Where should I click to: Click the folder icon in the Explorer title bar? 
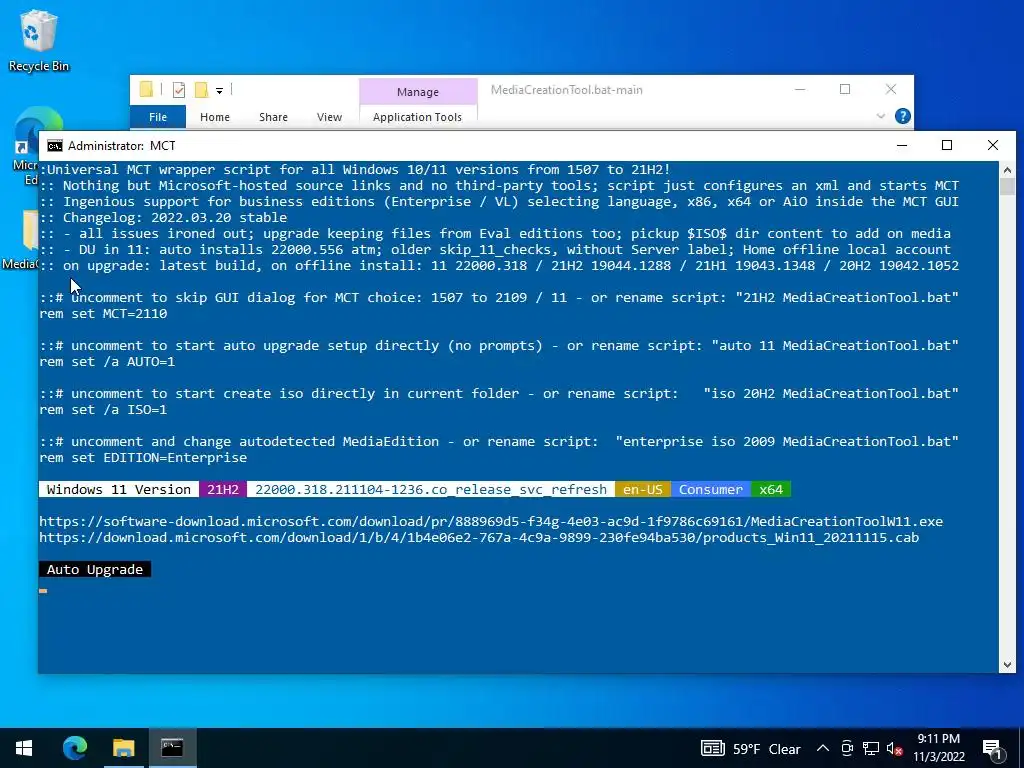(x=146, y=89)
